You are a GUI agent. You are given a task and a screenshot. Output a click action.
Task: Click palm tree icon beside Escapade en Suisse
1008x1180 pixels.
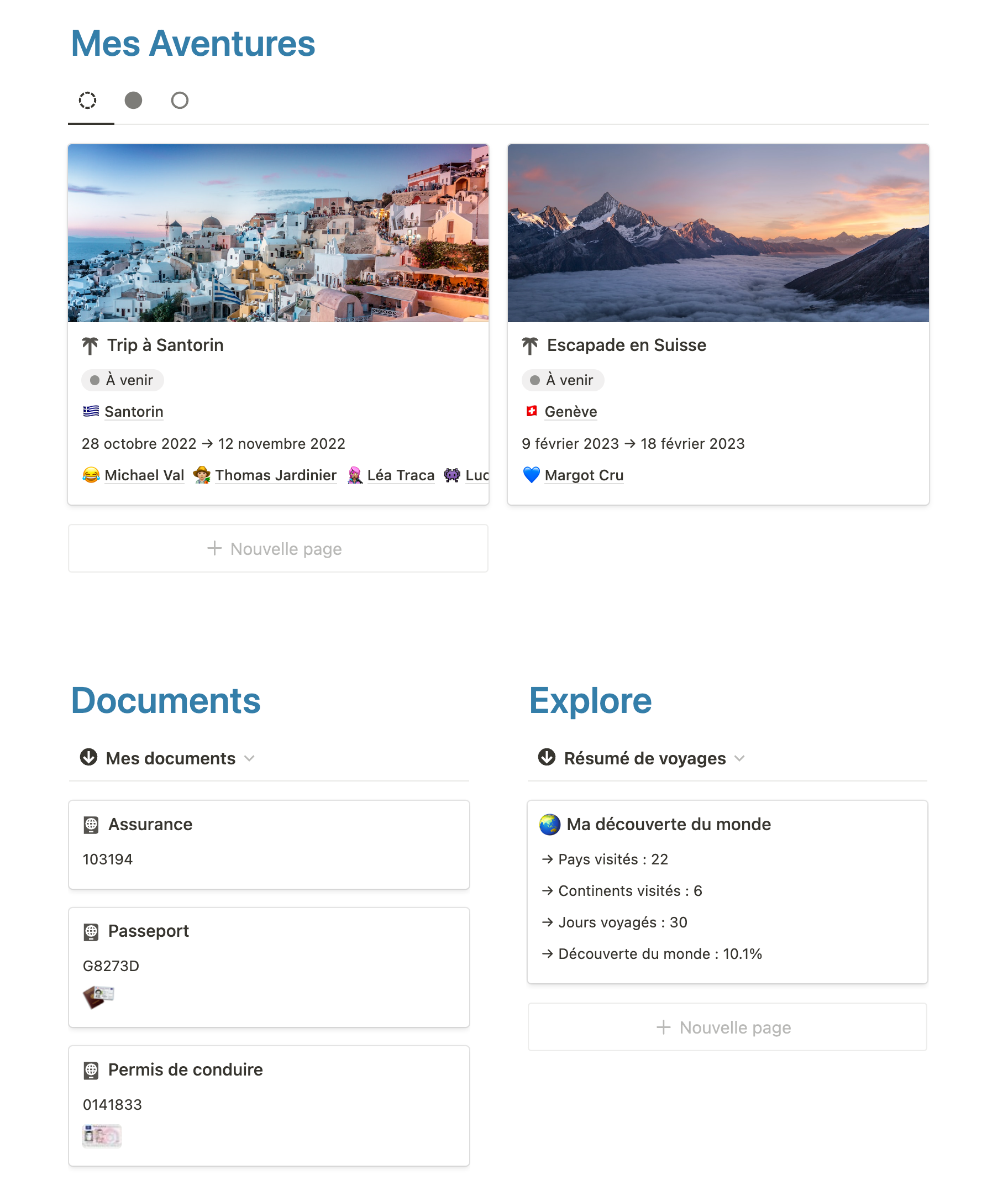[x=529, y=345]
